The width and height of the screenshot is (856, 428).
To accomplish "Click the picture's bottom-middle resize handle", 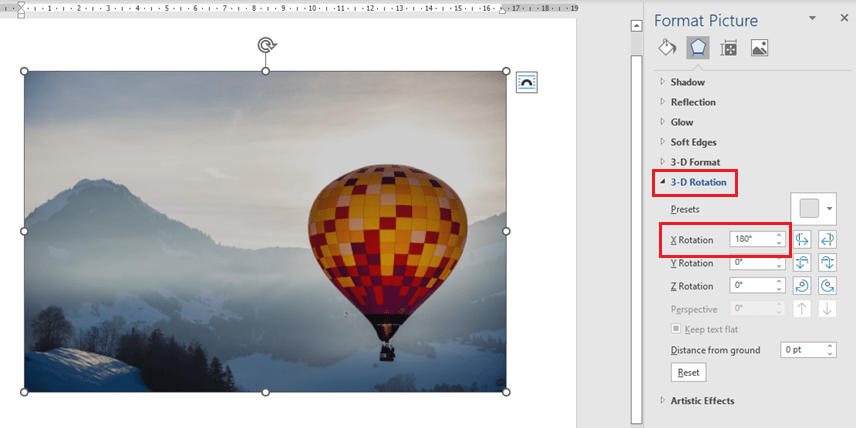I will tap(265, 392).
